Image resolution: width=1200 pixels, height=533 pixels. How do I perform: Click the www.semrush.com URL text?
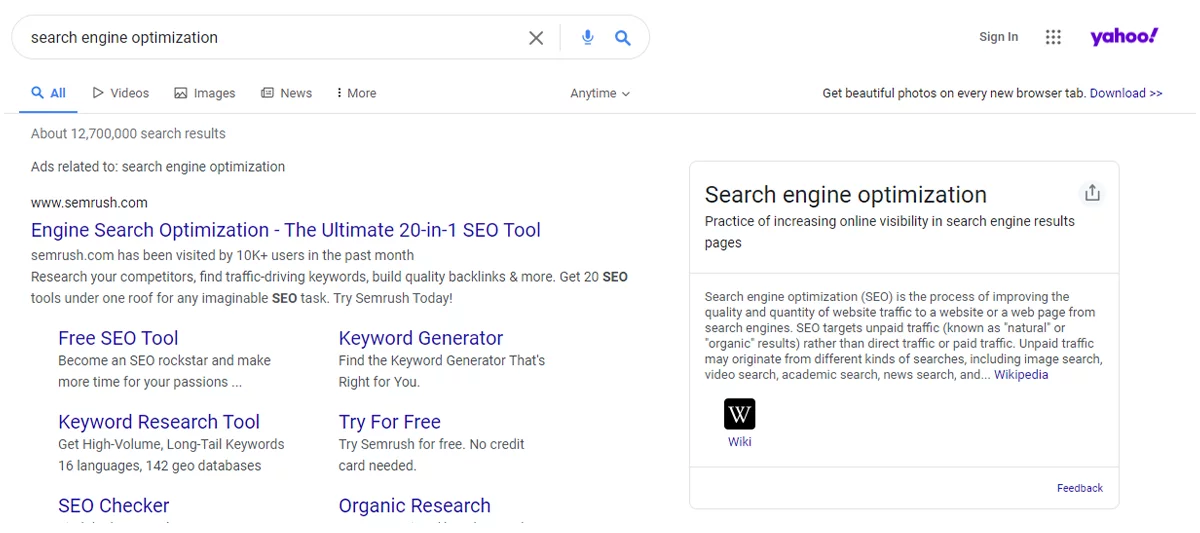(89, 202)
